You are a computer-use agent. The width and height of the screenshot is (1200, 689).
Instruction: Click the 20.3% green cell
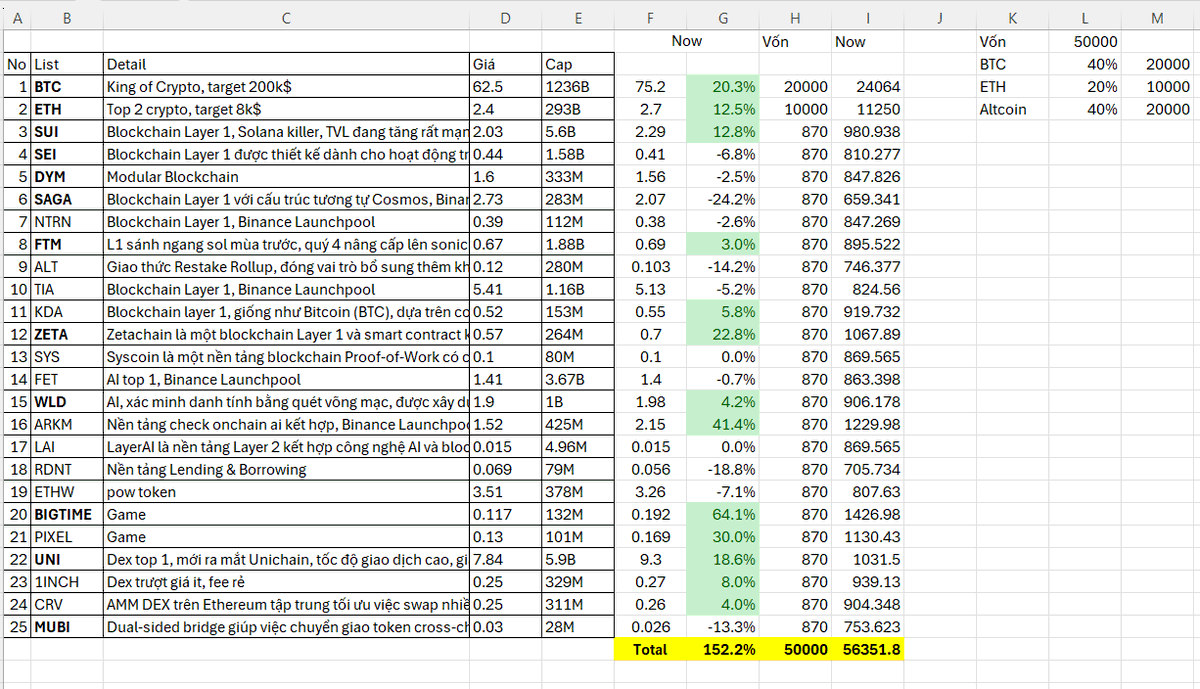point(723,86)
